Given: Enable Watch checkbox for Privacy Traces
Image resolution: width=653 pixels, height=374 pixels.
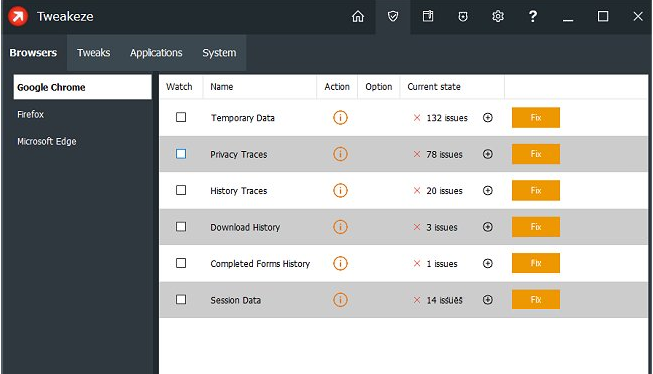Looking at the screenshot, I should click(x=181, y=154).
